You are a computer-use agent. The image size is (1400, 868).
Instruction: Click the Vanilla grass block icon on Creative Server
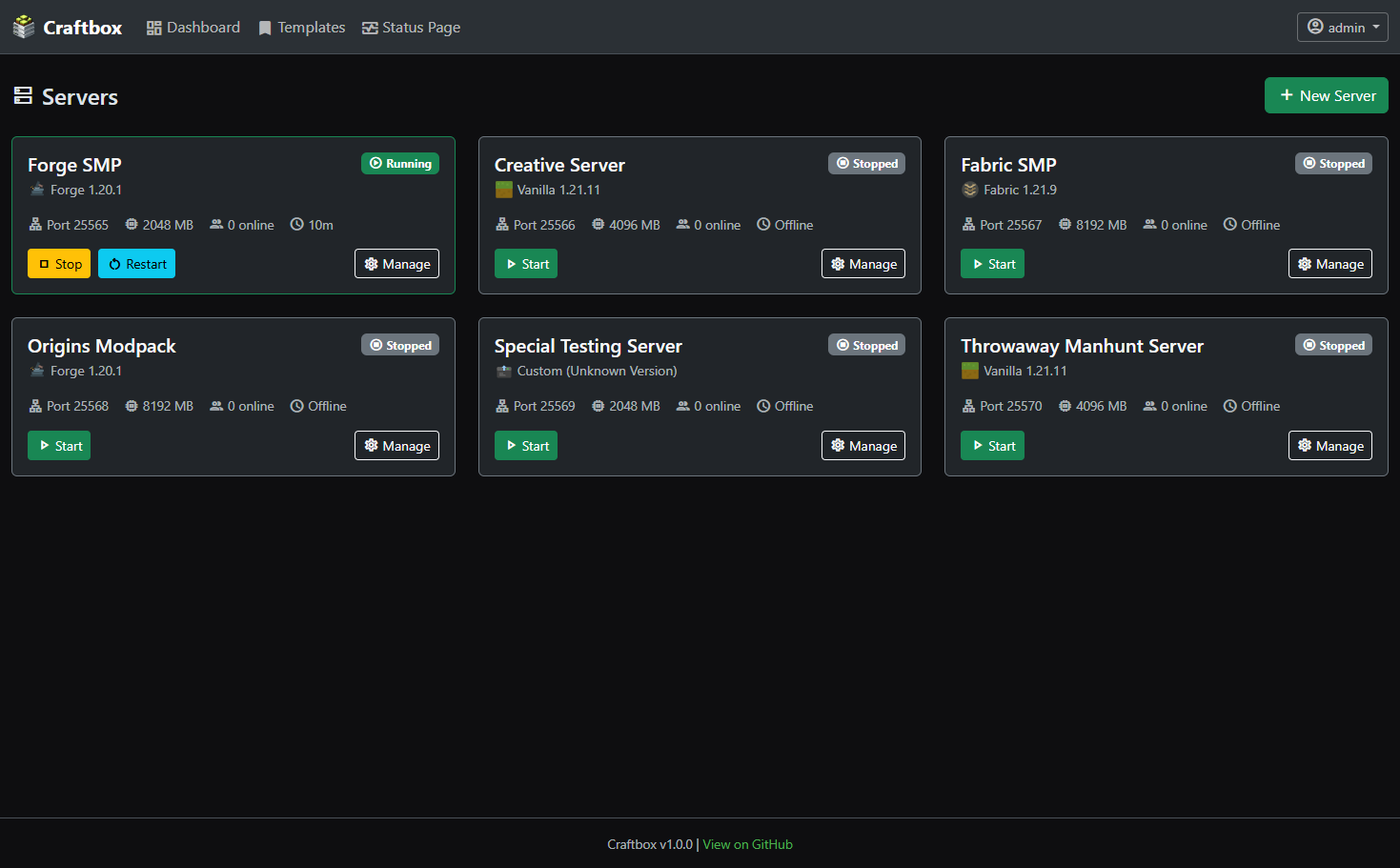click(x=504, y=190)
